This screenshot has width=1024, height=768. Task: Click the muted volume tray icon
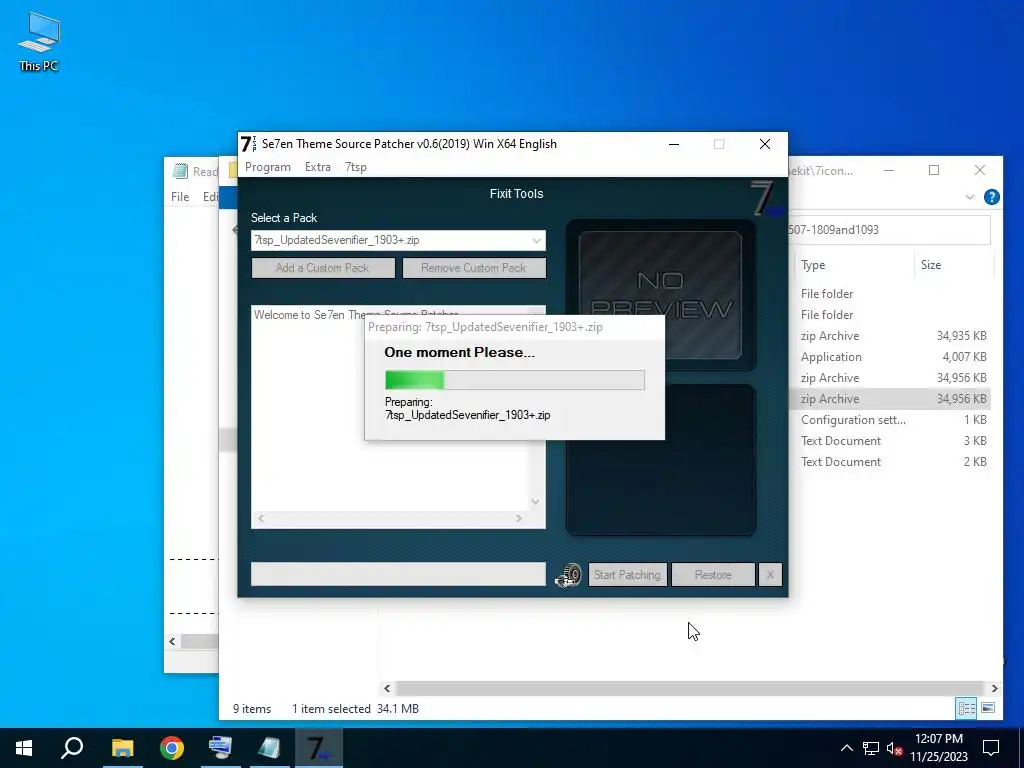click(895, 748)
